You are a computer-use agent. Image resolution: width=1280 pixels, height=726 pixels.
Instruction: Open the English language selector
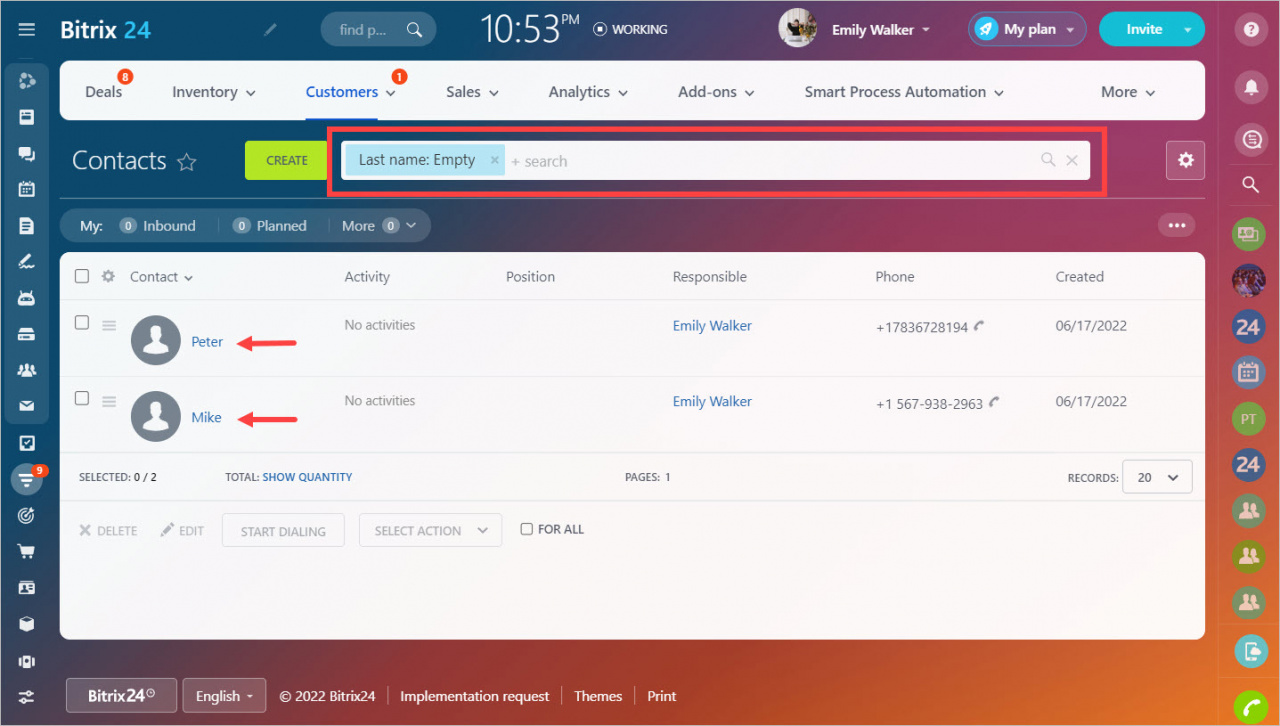[224, 696]
